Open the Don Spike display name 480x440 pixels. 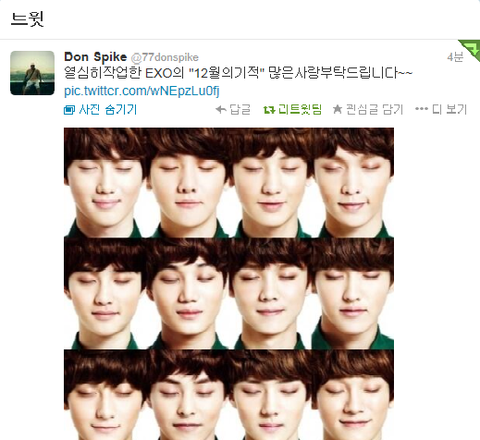point(95,57)
